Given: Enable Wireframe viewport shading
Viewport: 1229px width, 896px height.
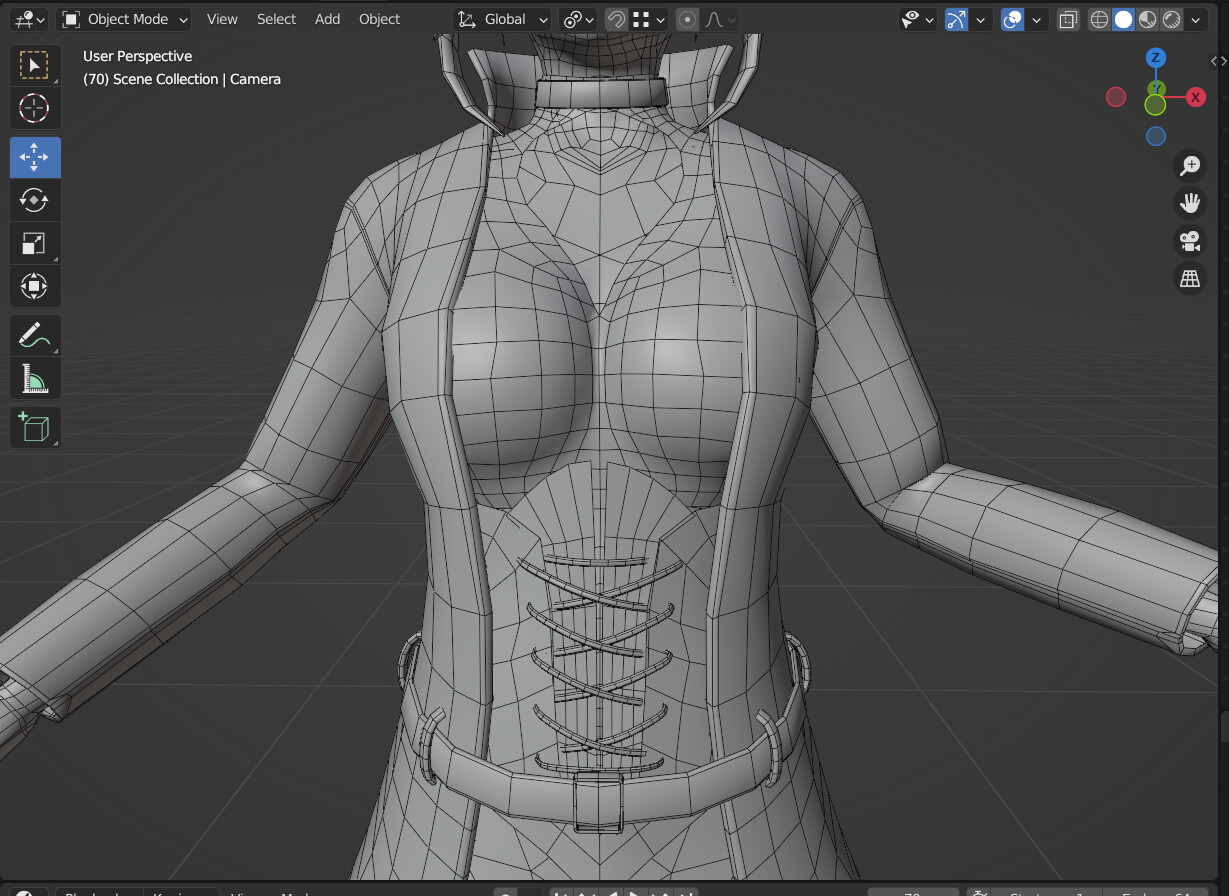Looking at the screenshot, I should 1098,19.
